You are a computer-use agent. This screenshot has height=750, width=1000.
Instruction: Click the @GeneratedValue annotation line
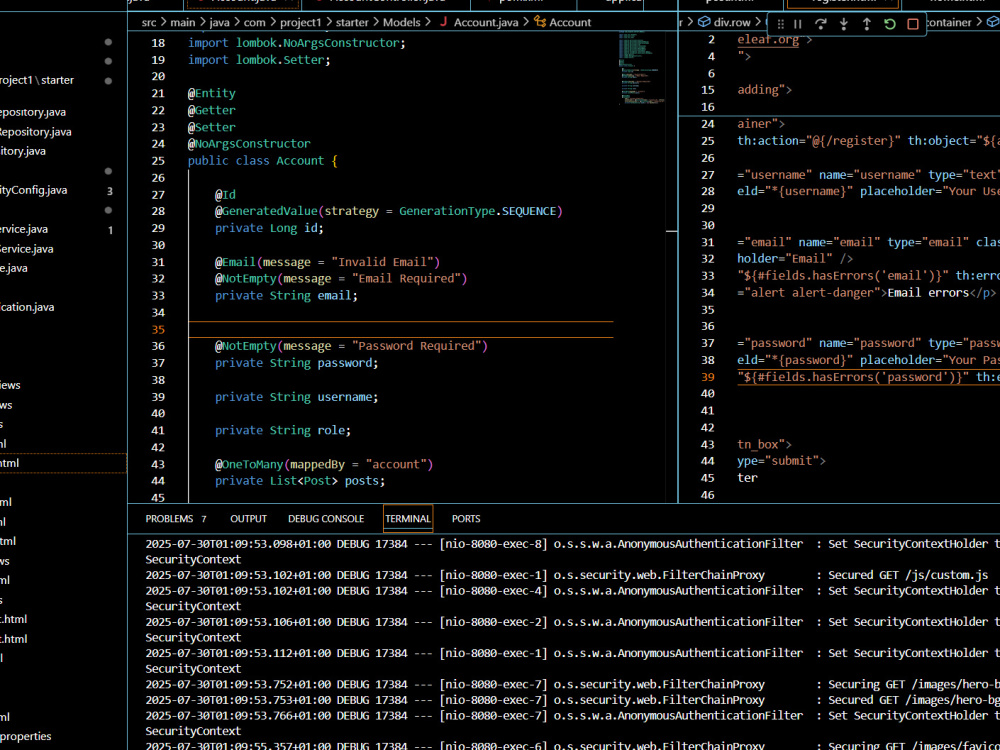click(388, 211)
